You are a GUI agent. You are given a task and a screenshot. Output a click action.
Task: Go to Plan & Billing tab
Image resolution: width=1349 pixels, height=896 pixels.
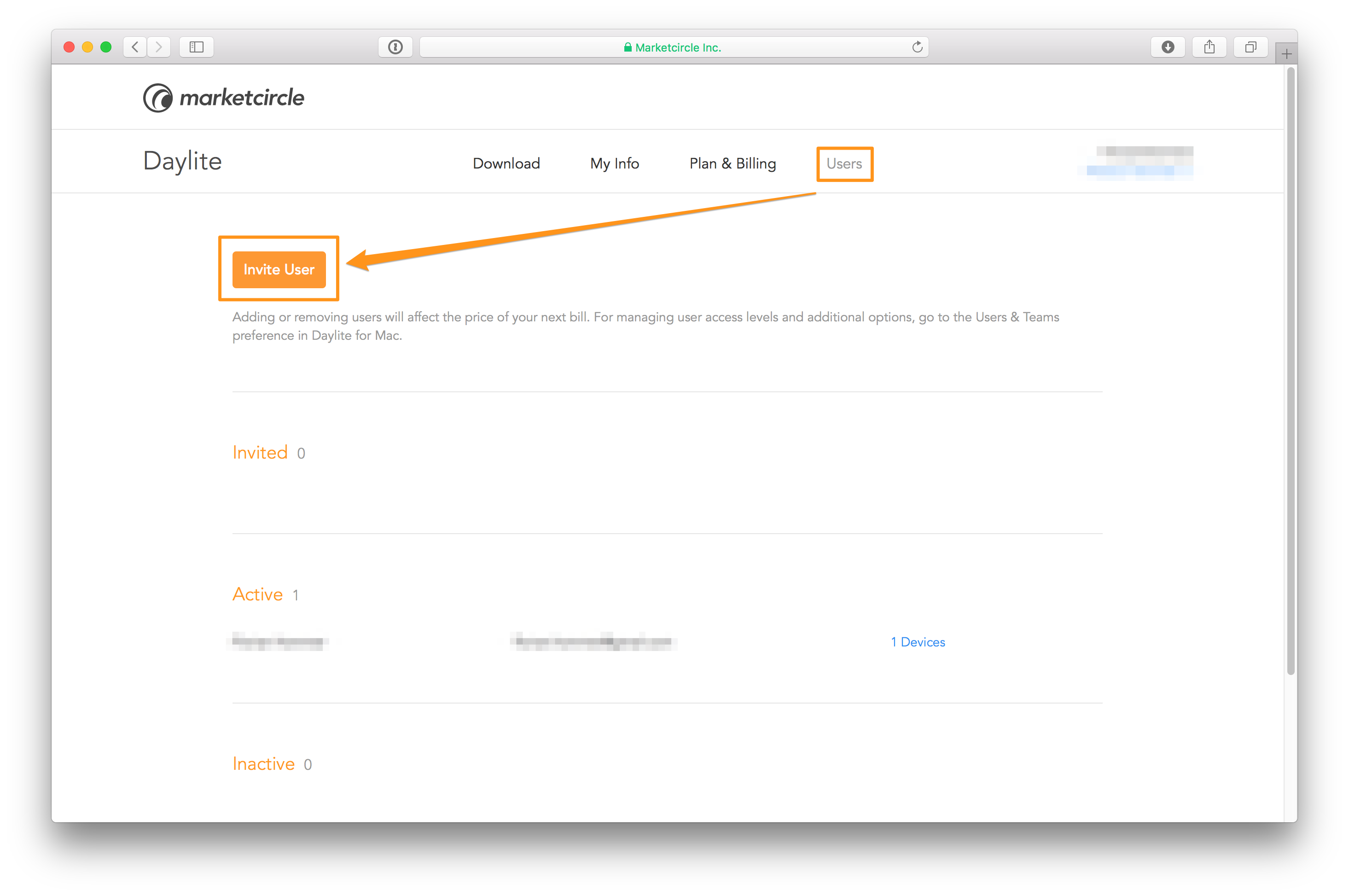[x=733, y=163]
